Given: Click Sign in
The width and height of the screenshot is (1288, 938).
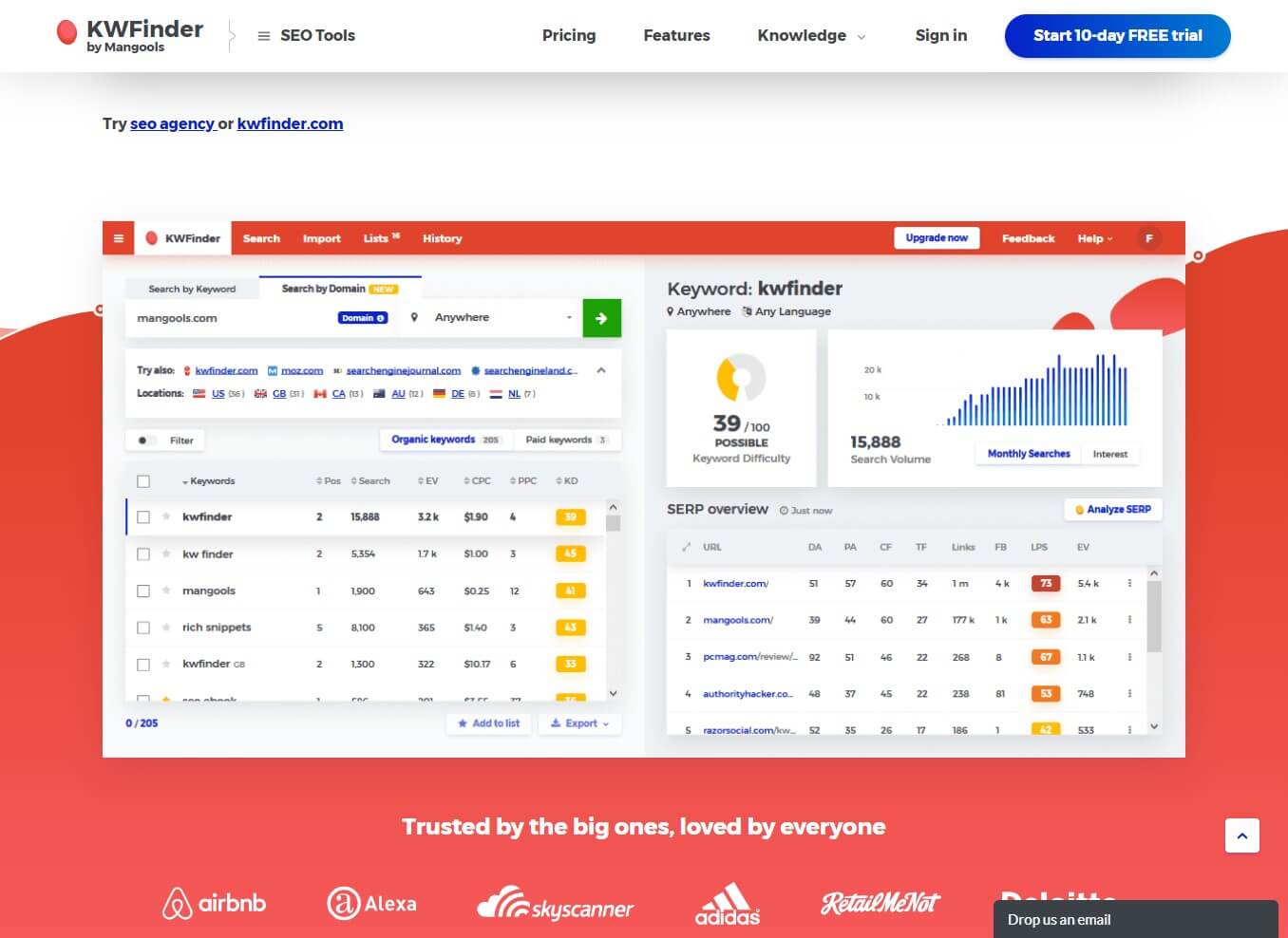Looking at the screenshot, I should click(940, 35).
